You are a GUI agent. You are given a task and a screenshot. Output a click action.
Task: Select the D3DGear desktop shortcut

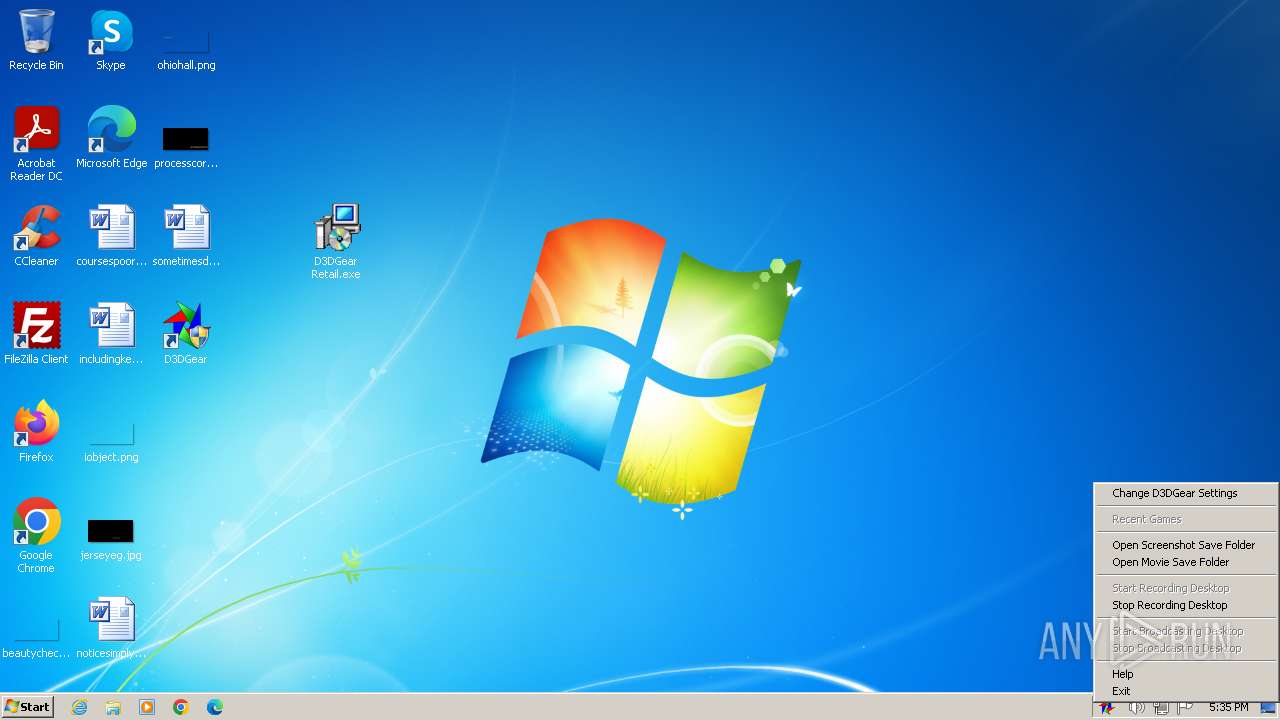(186, 334)
